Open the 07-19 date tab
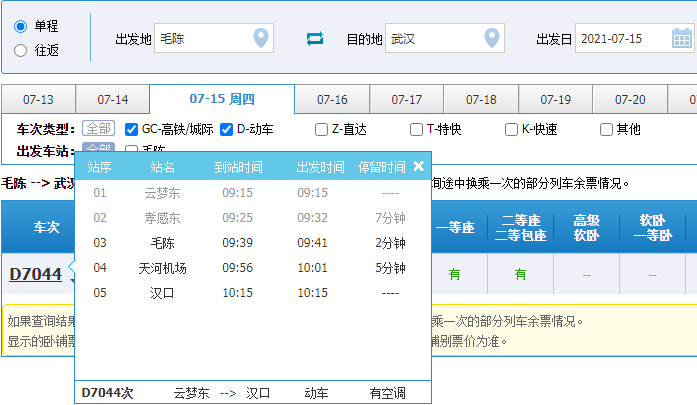 click(x=555, y=100)
